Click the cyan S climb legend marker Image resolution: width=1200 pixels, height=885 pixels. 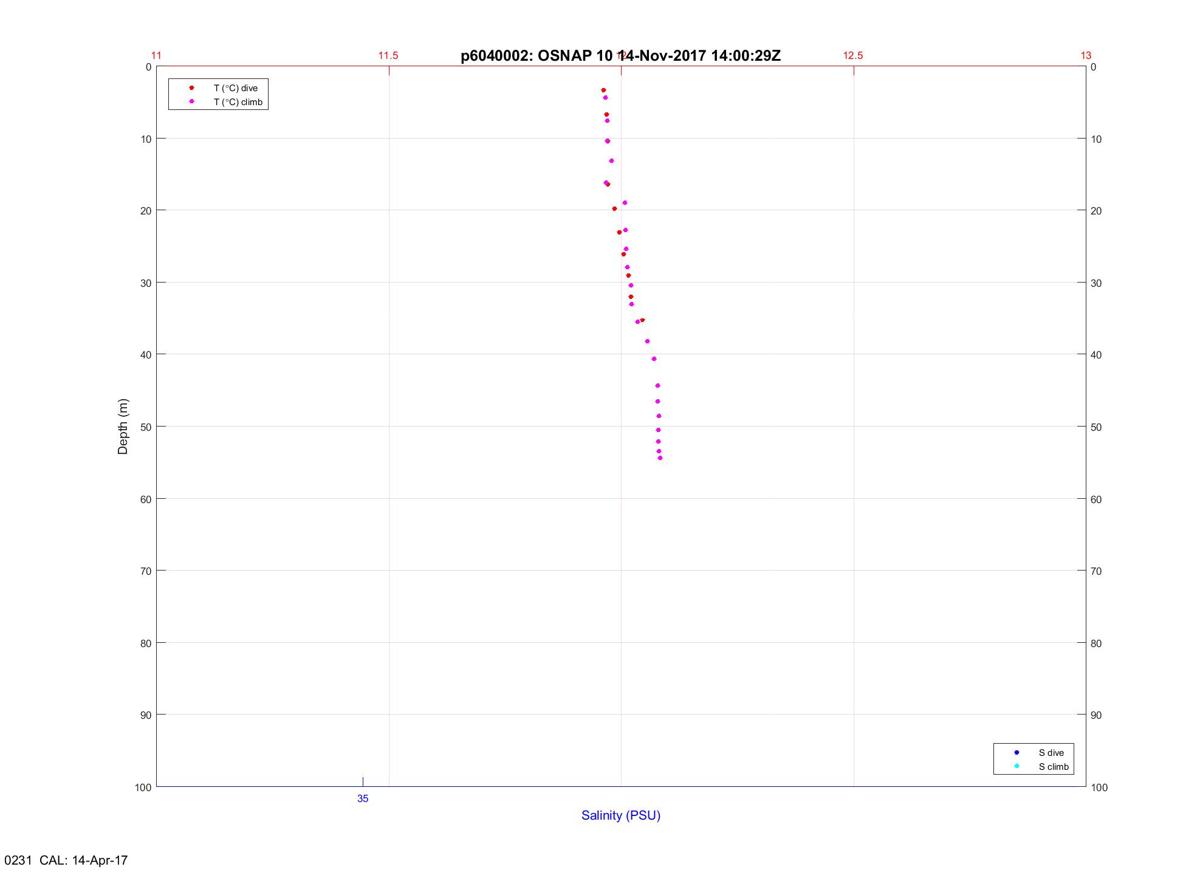pyautogui.click(x=1016, y=767)
